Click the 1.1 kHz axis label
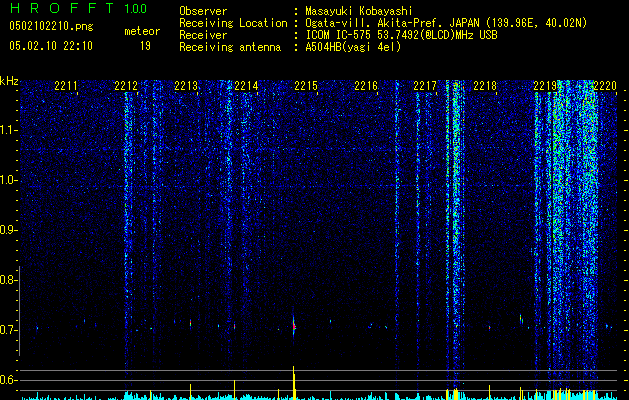Screen dimensions: 629x400 coord(8,130)
